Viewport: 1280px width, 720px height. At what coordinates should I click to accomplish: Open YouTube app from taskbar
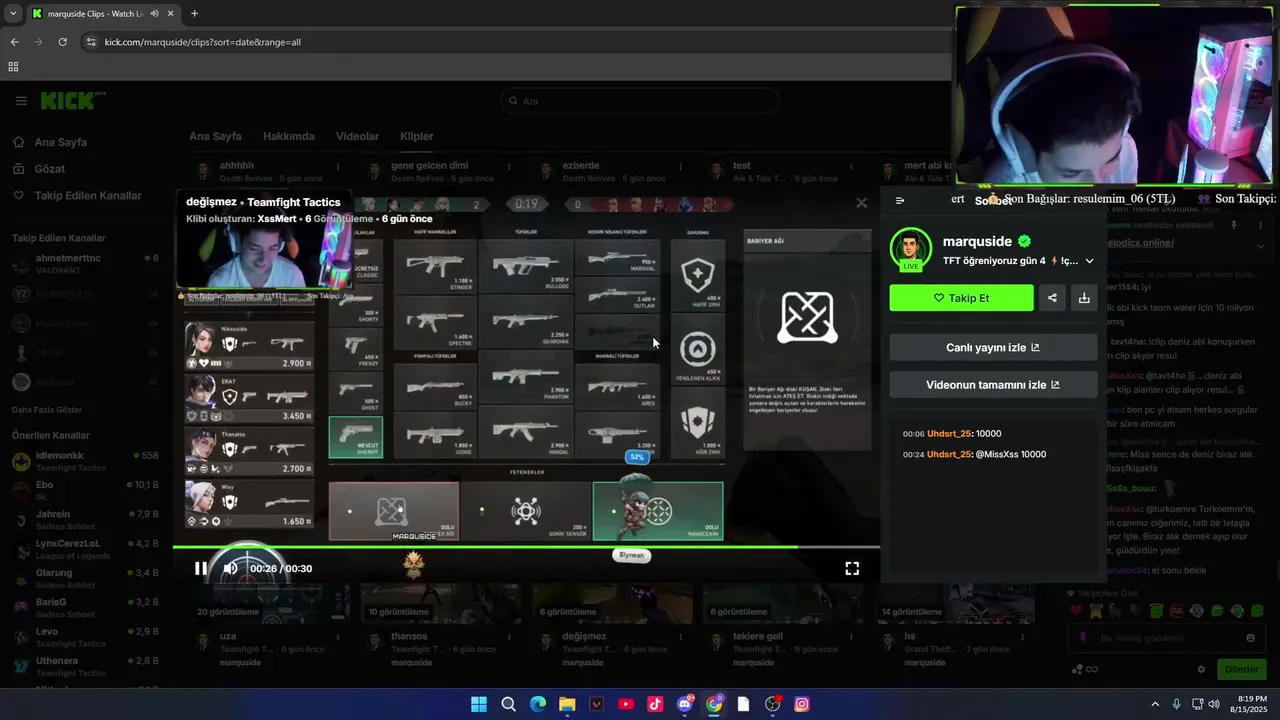point(626,704)
